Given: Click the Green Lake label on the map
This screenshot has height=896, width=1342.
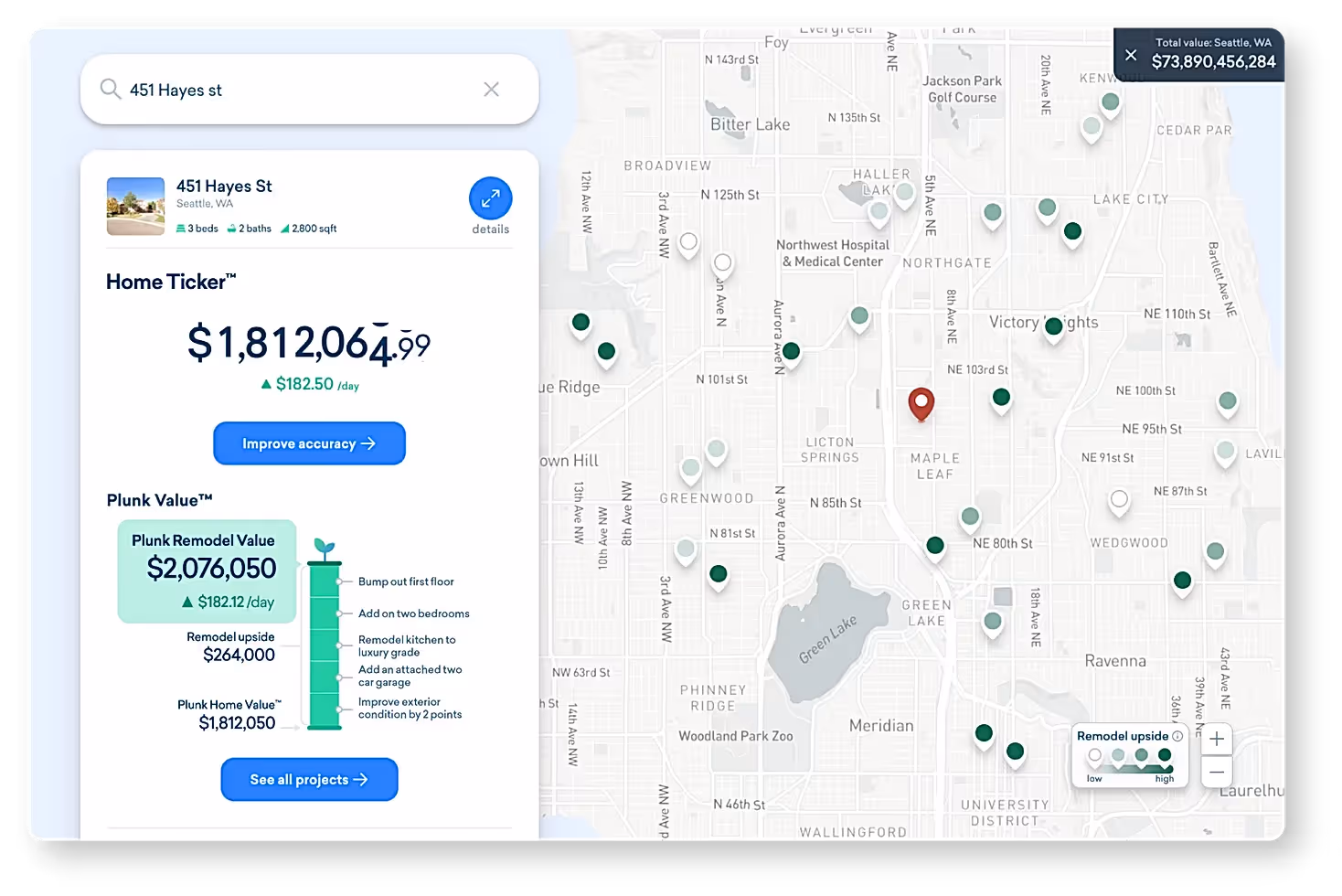Looking at the screenshot, I should [x=827, y=638].
